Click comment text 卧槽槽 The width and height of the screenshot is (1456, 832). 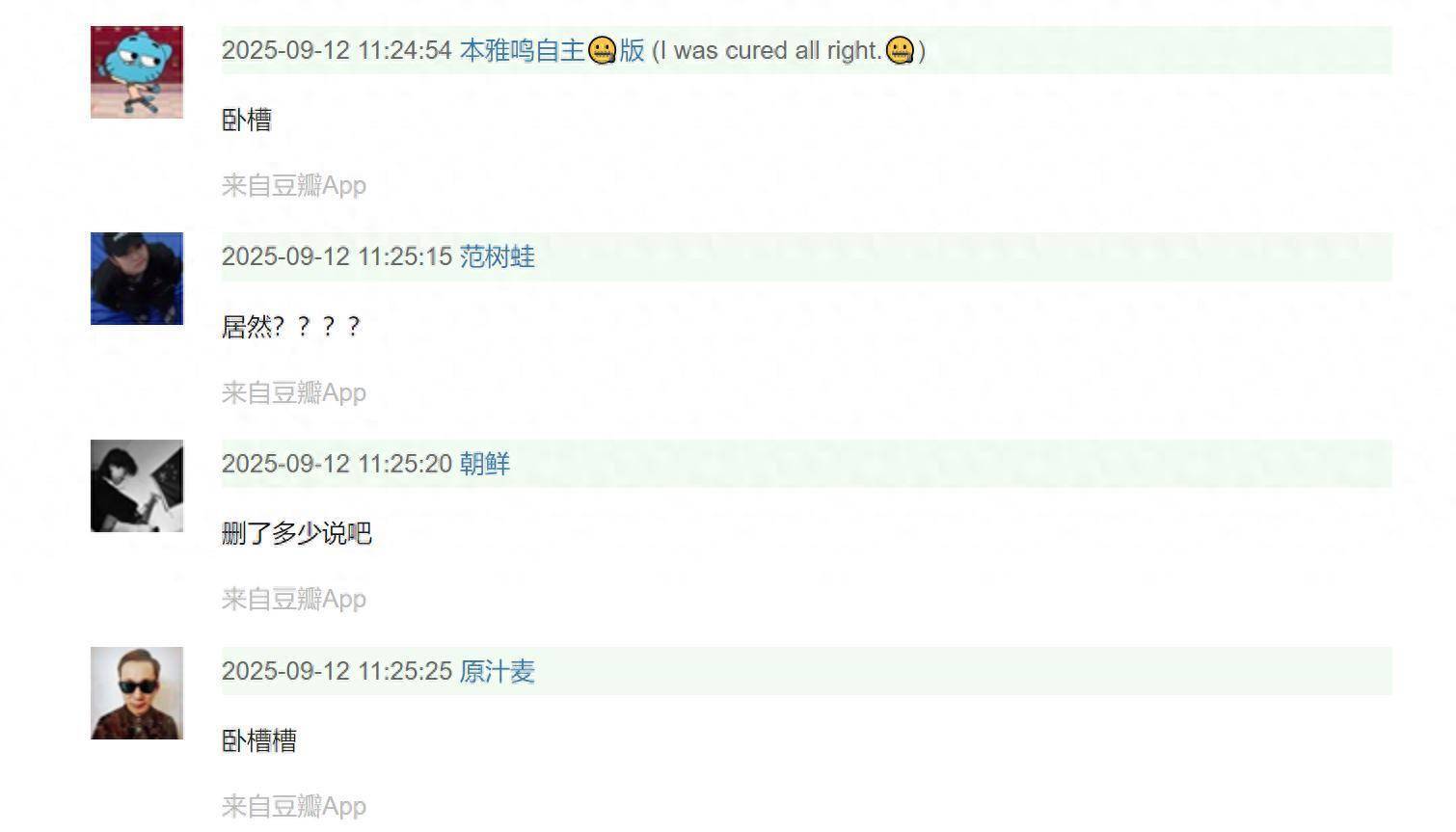coord(259,740)
